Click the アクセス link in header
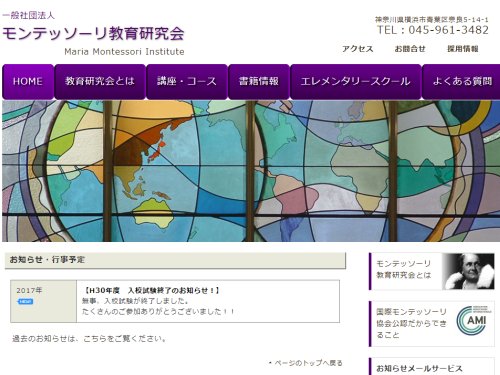The height and width of the screenshot is (375, 500). [357, 49]
